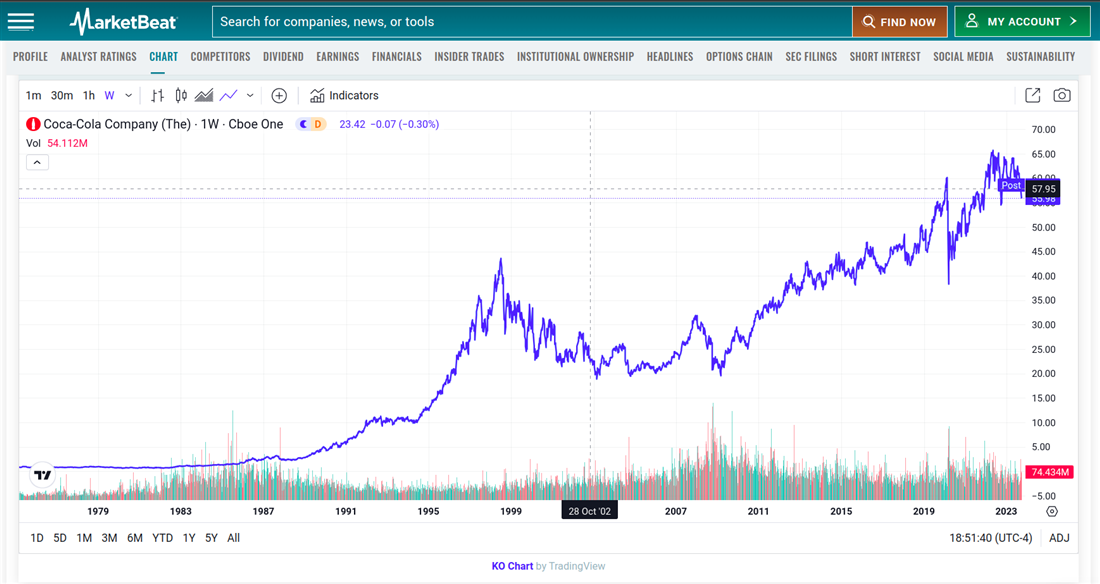
Task: Set range to 3M
Action: 109,538
